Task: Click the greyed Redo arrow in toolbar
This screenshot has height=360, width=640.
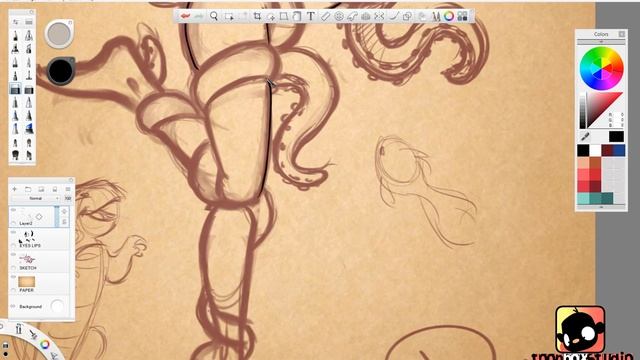Action: click(199, 16)
